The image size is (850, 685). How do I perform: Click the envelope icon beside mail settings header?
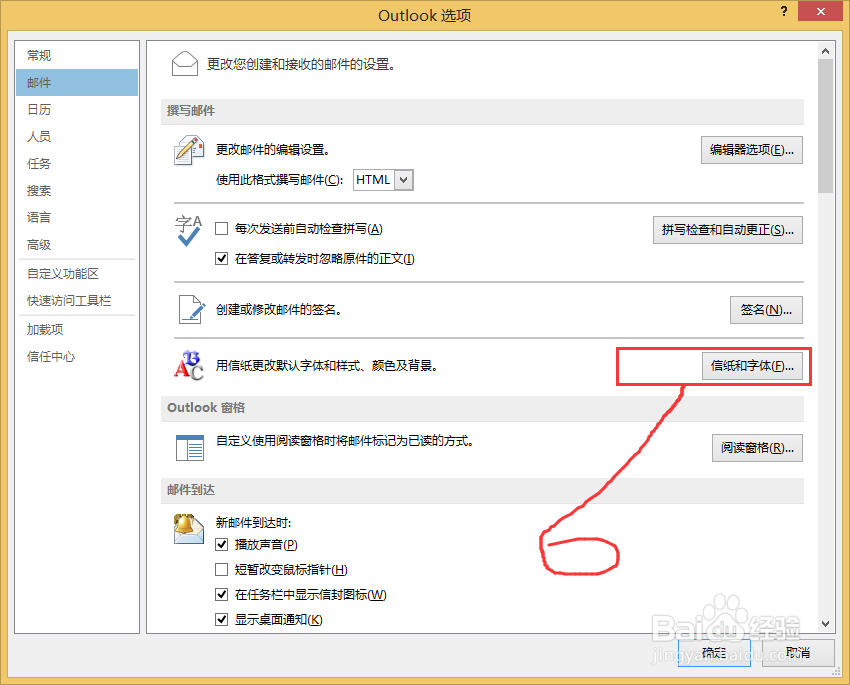pos(184,64)
